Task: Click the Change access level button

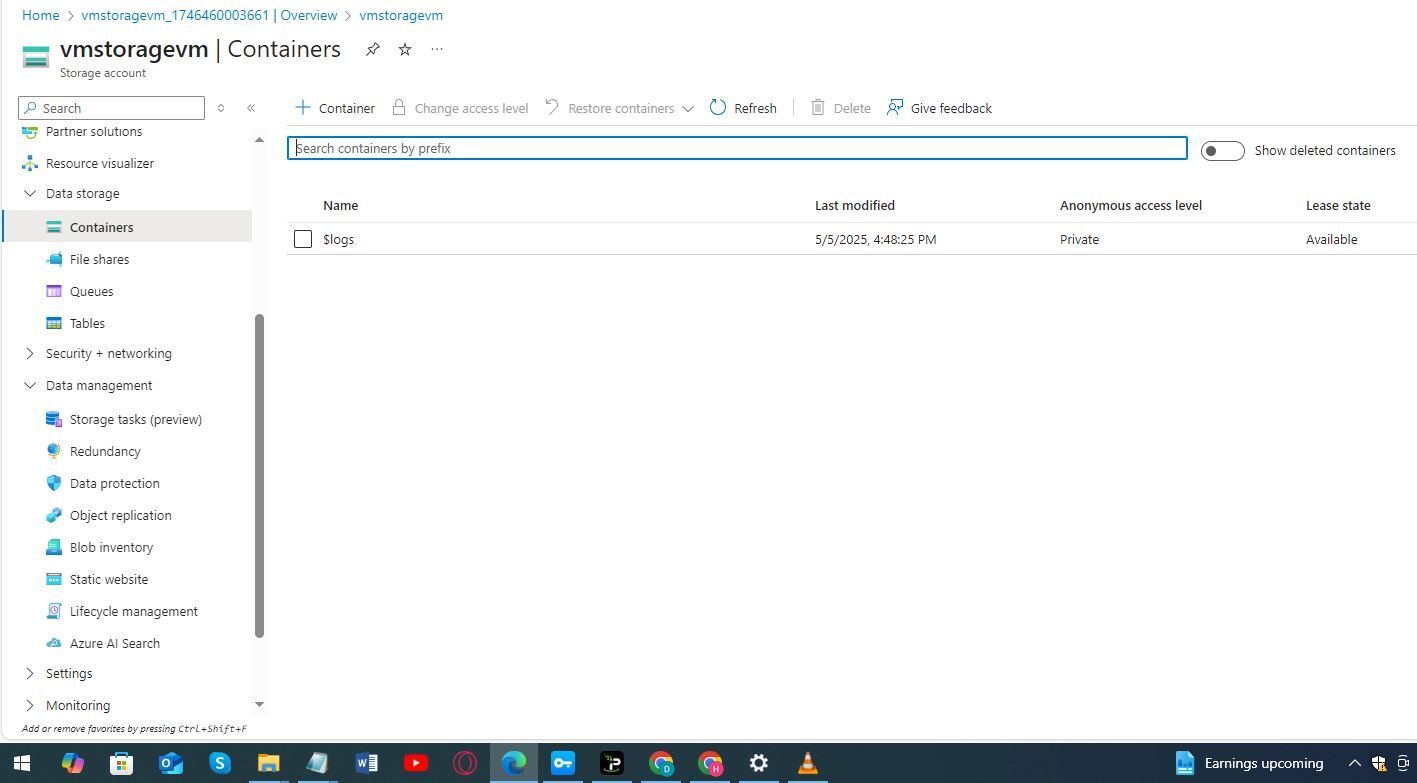Action: [460, 108]
